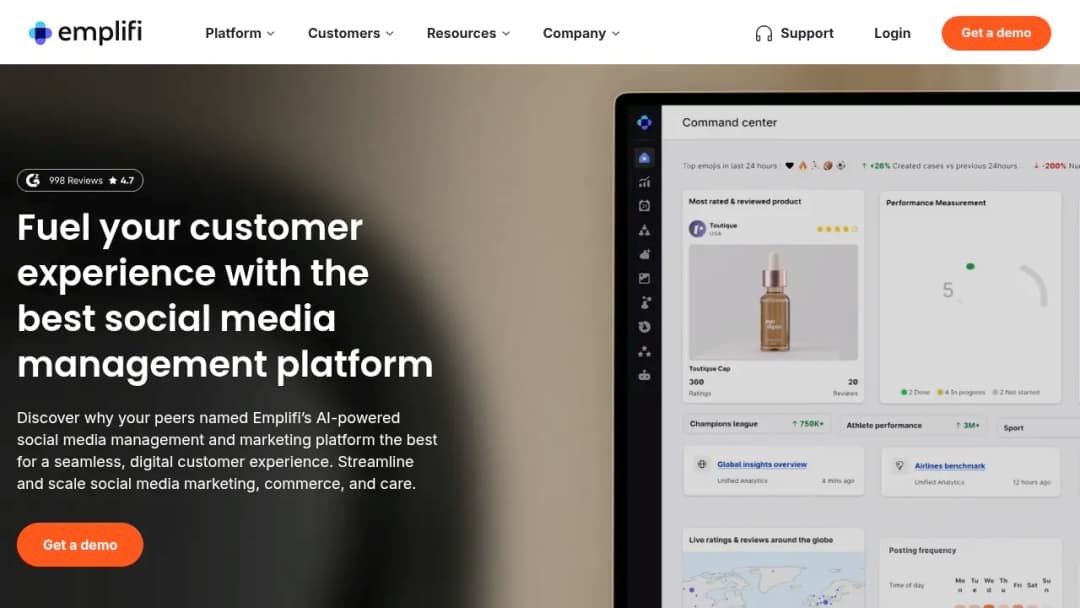This screenshot has height=608, width=1080.
Task: Open the Support link with headset
Action: [x=794, y=33]
